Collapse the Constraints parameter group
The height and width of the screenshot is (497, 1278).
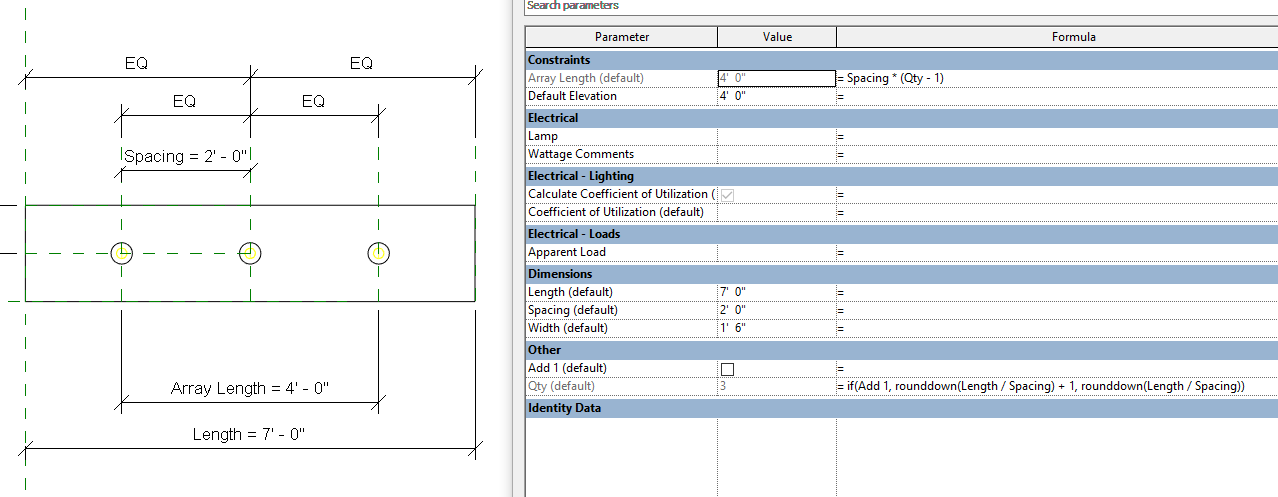click(559, 60)
